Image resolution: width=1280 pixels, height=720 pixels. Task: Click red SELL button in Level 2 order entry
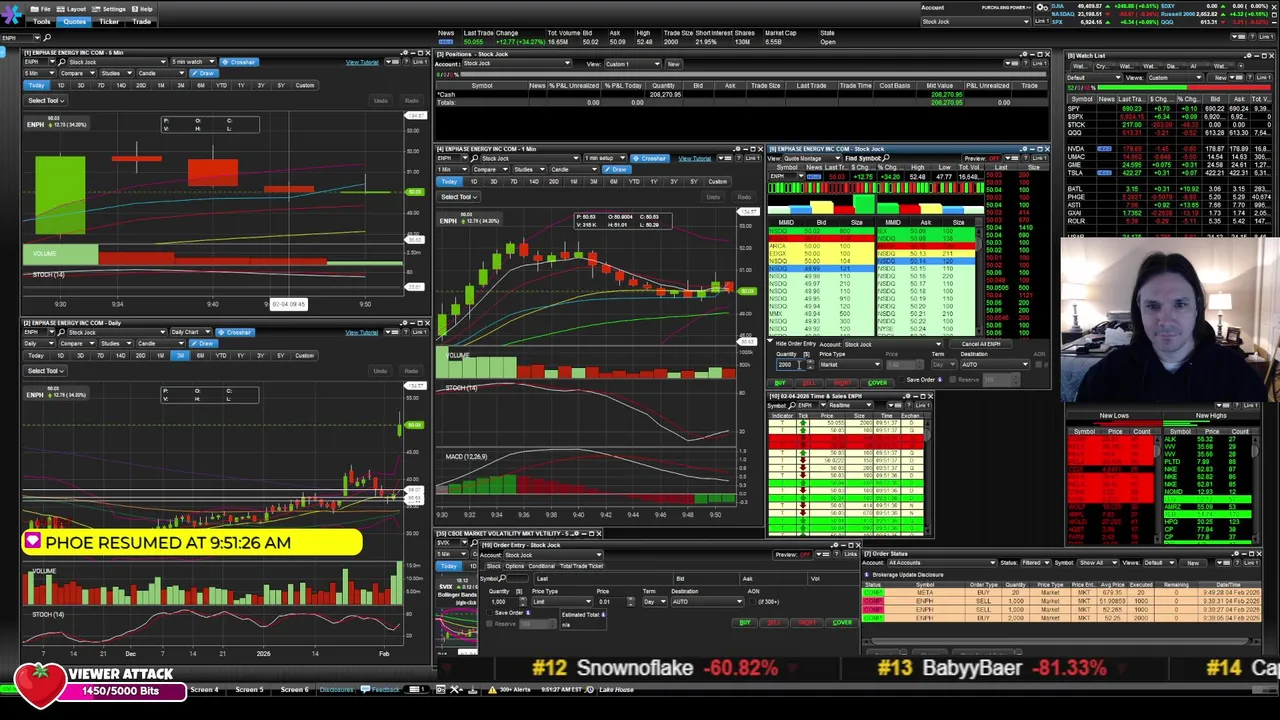[x=809, y=383]
